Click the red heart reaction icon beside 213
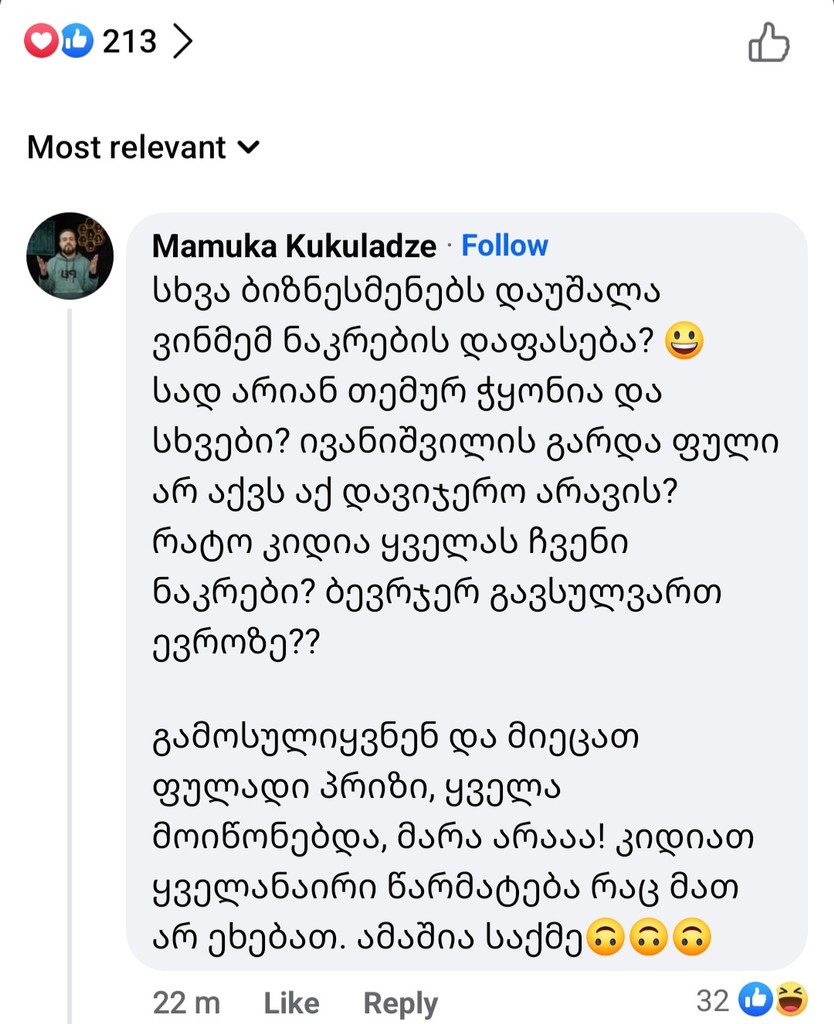Screen dimensions: 834x1024 pos(41,41)
